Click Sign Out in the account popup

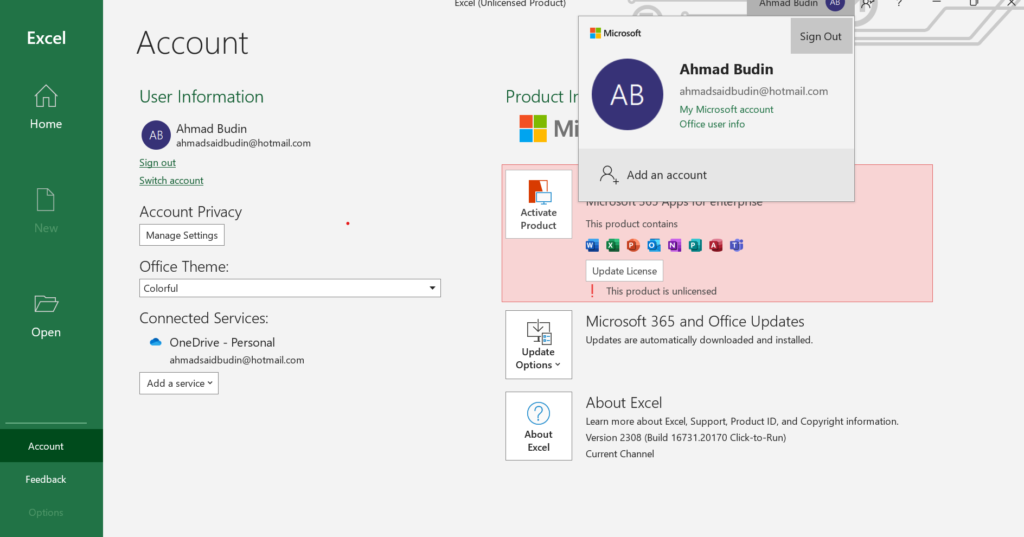(820, 37)
